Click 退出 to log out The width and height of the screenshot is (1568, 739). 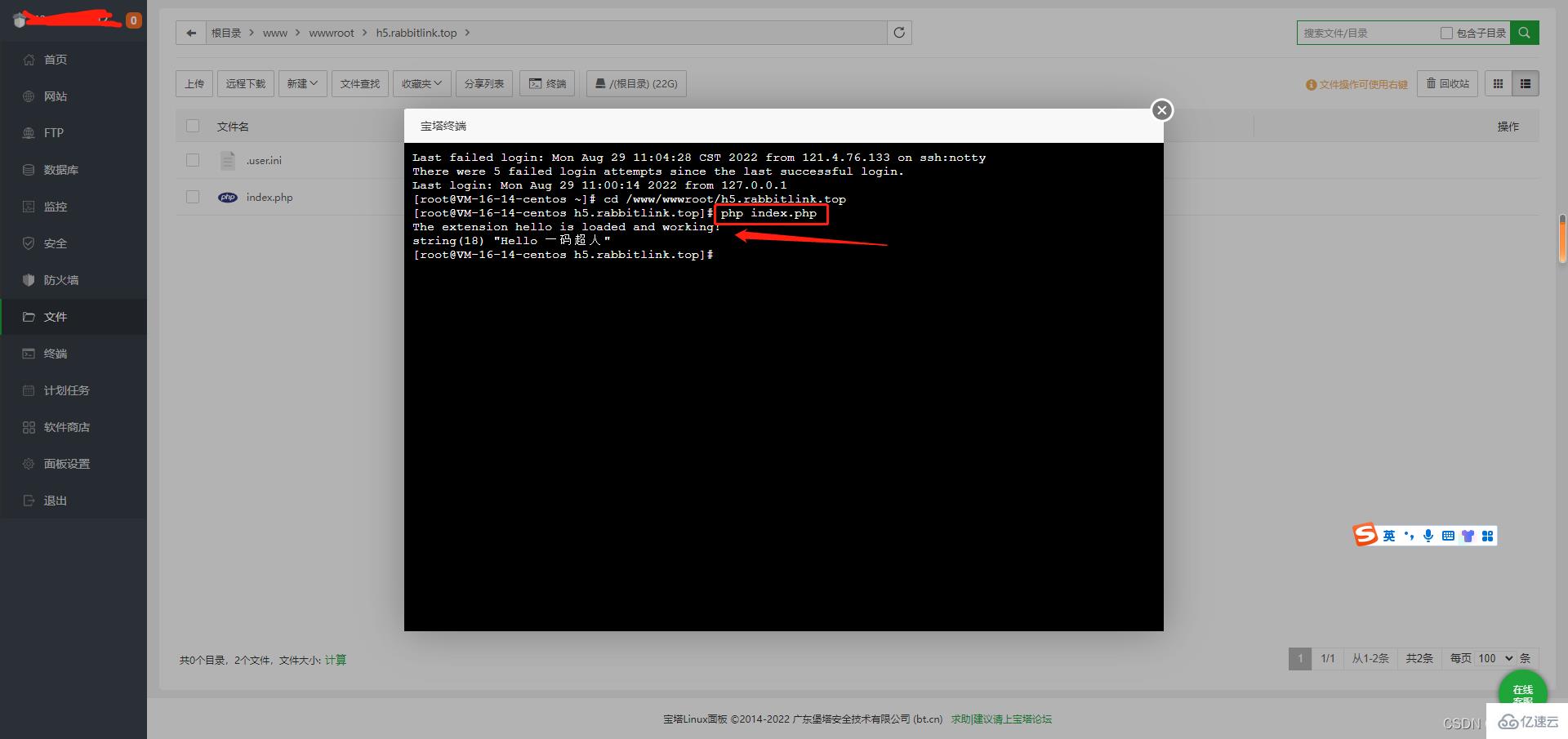73,501
